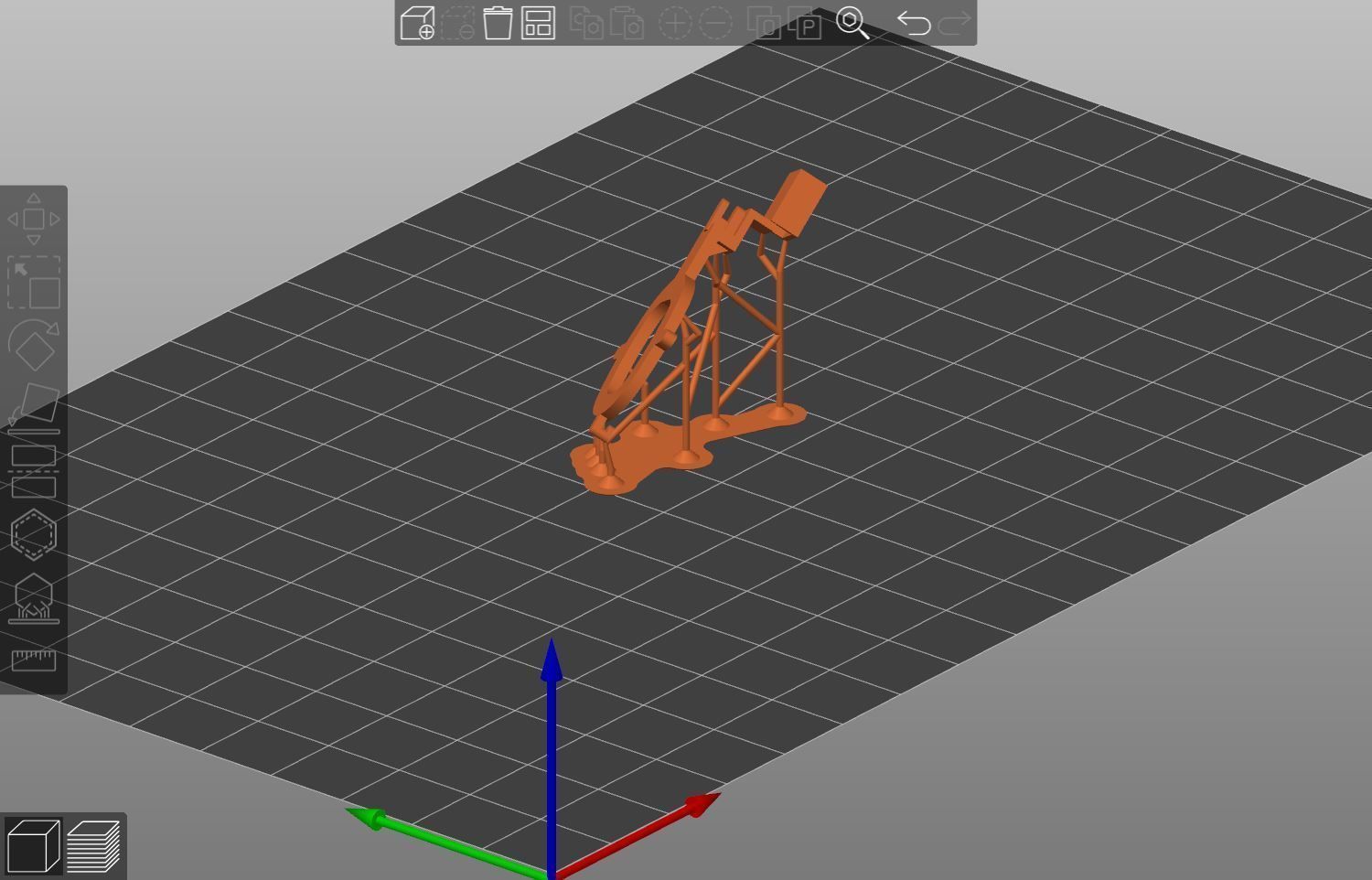Select the SLA support points tool

pyautogui.click(x=34, y=598)
